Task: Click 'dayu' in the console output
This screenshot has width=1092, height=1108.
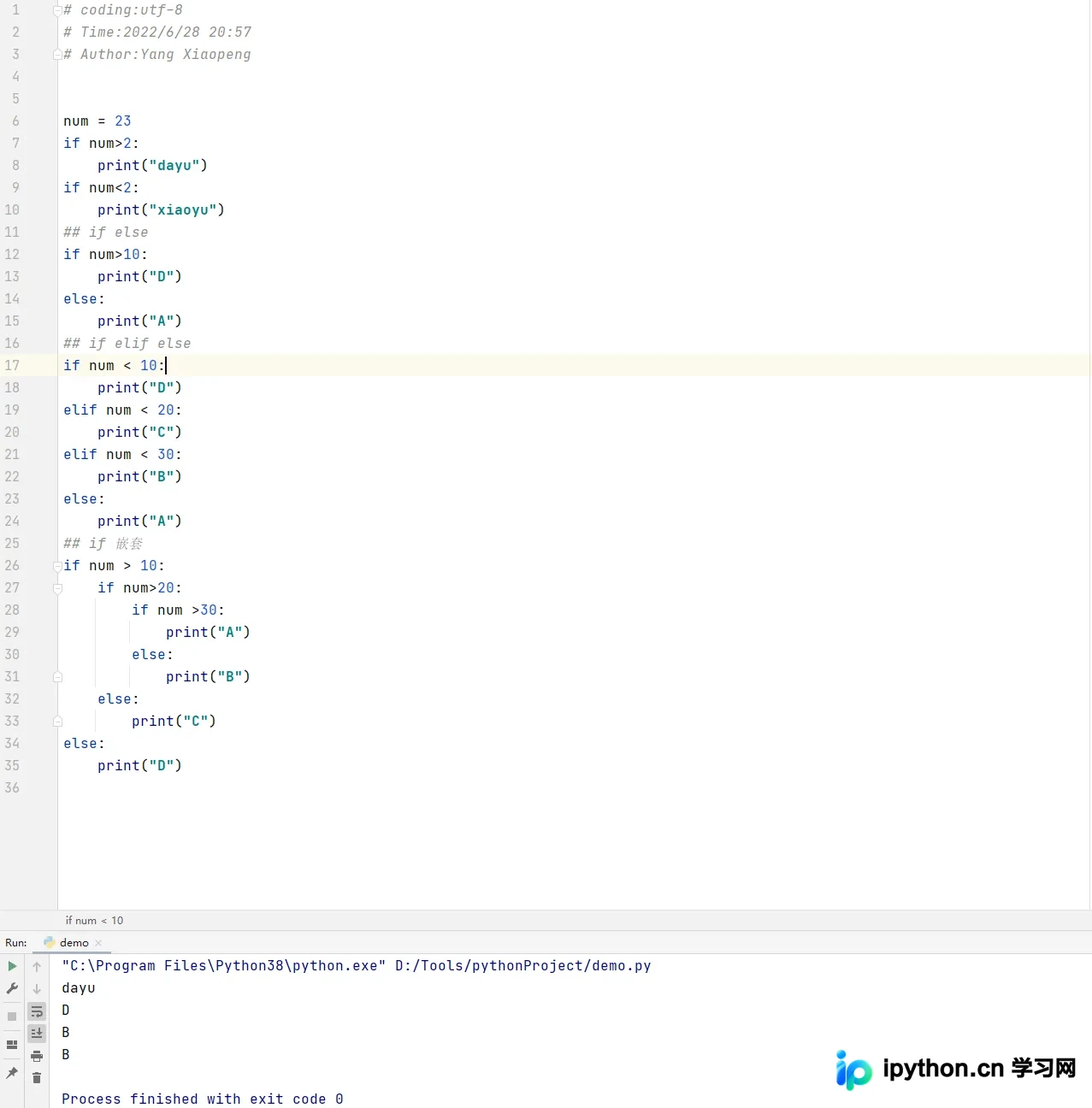Action: coord(79,988)
